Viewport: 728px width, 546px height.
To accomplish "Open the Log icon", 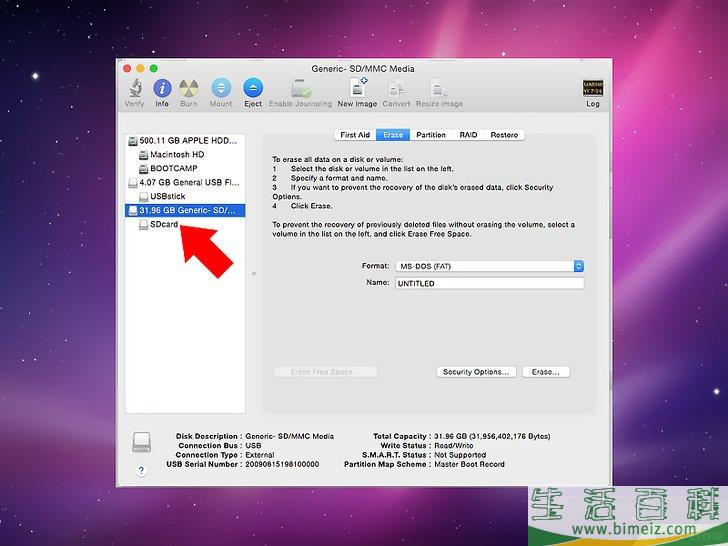I will (x=593, y=88).
